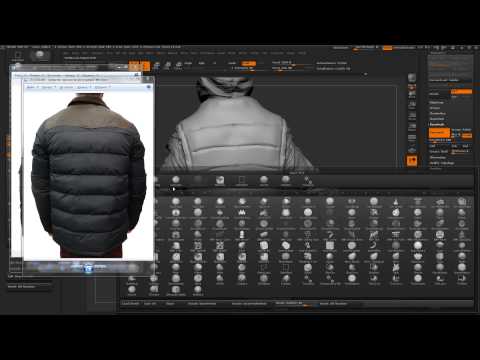The width and height of the screenshot is (480, 360).
Task: Select the spiky M-shaped brush icon in grid
Action: [x=242, y=213]
